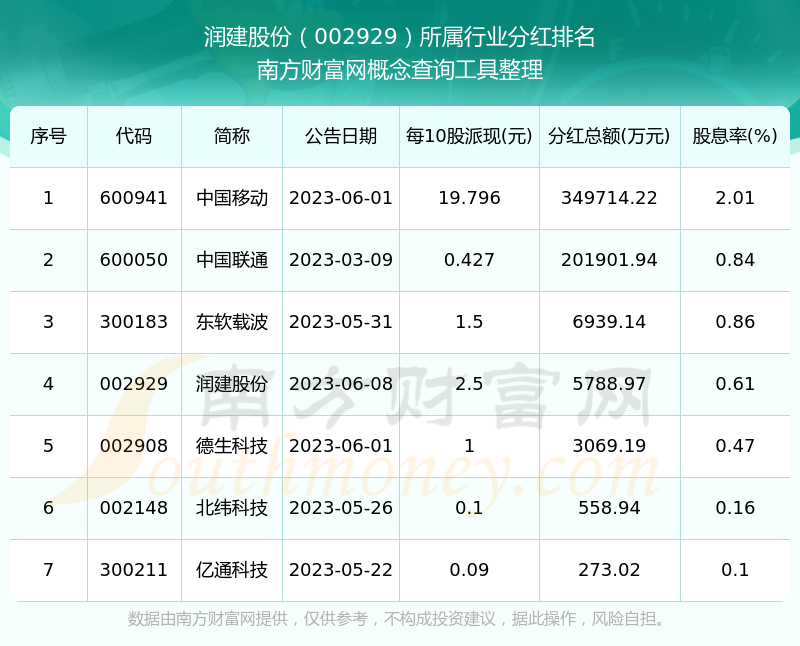This screenshot has height=646, width=800.
Task: Click the dividend total 273.02
Action: click(x=609, y=570)
